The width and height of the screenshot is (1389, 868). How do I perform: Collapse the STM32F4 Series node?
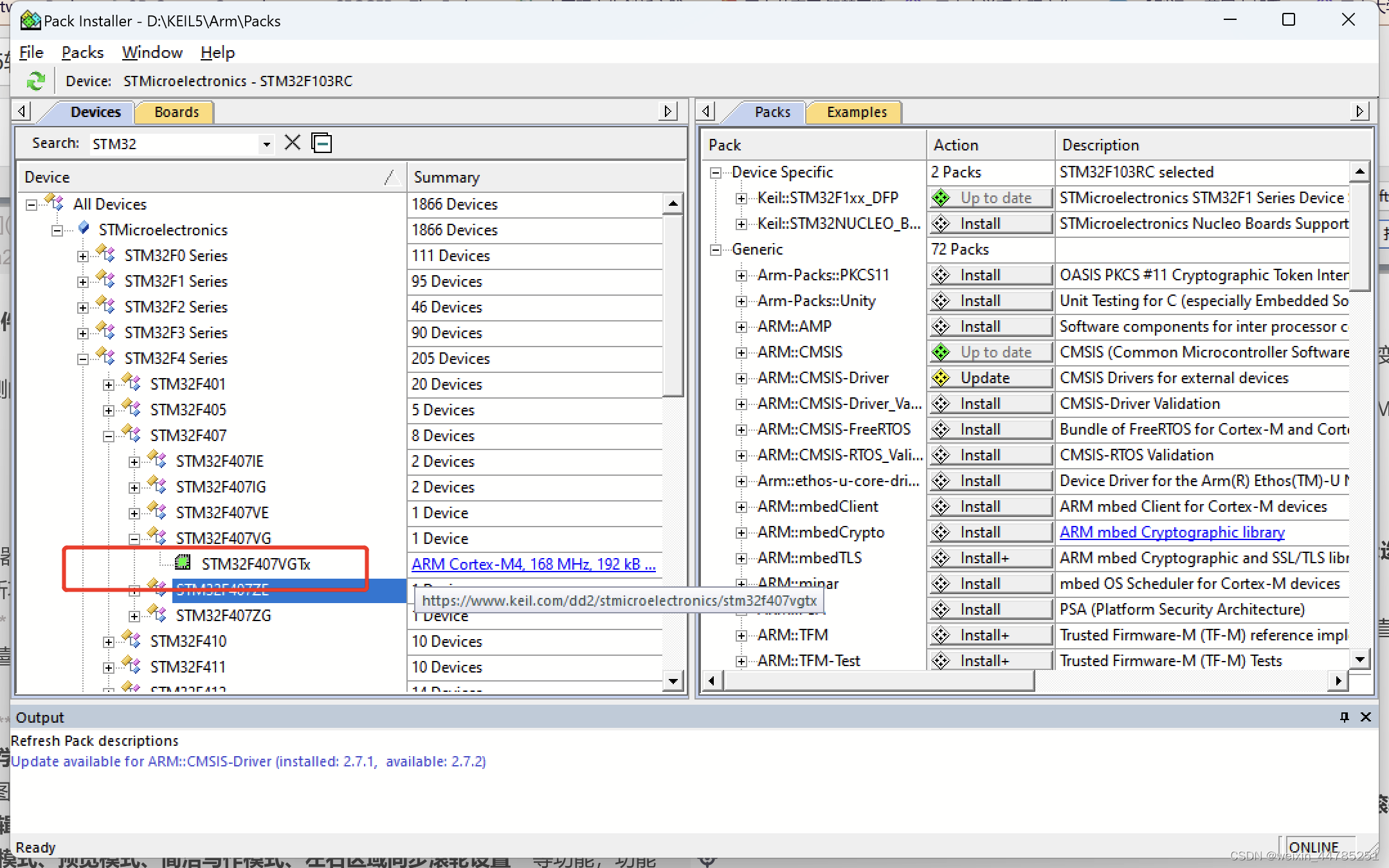coord(83,359)
